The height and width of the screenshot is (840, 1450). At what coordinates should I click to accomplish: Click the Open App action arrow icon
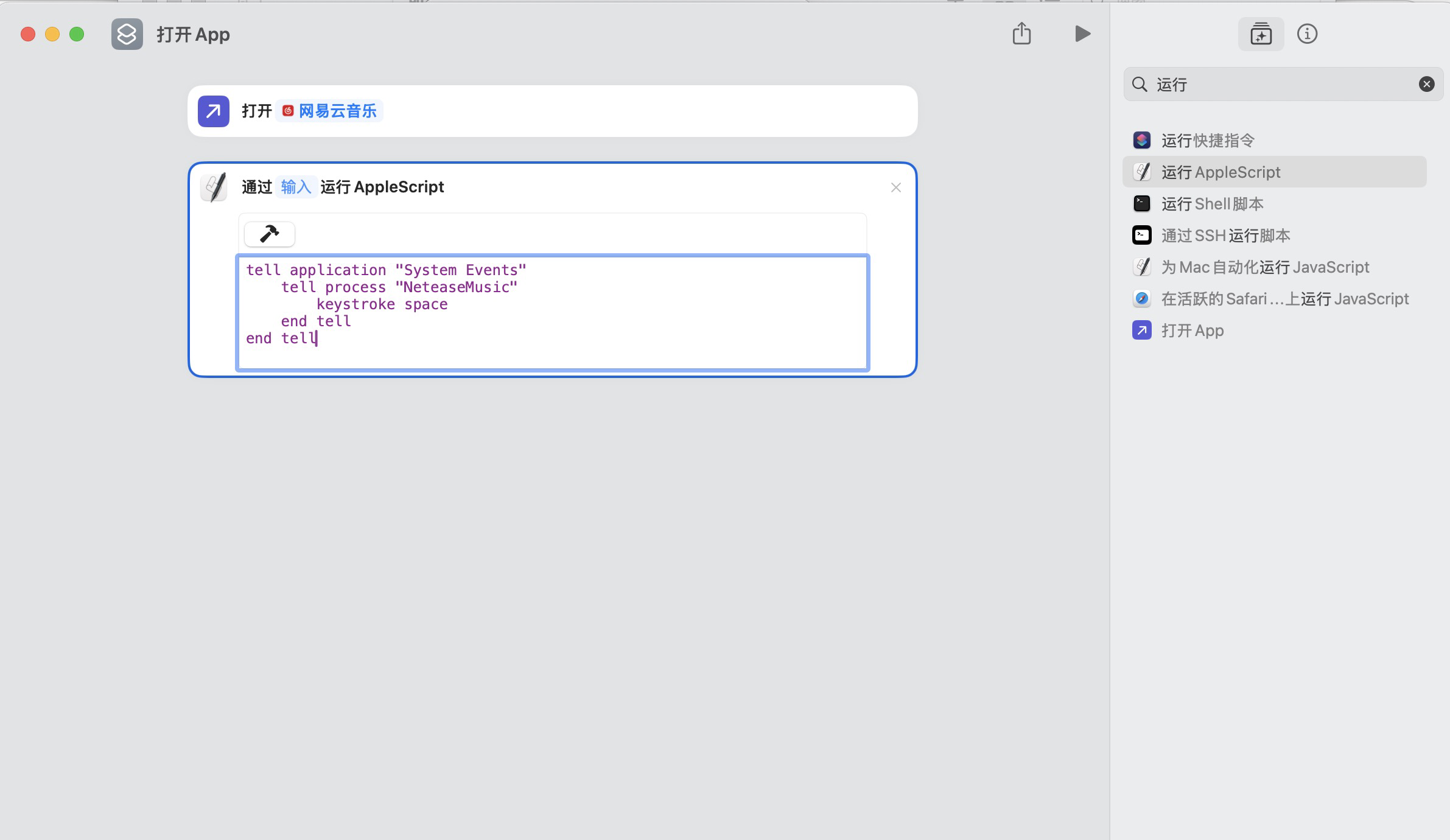click(x=213, y=111)
